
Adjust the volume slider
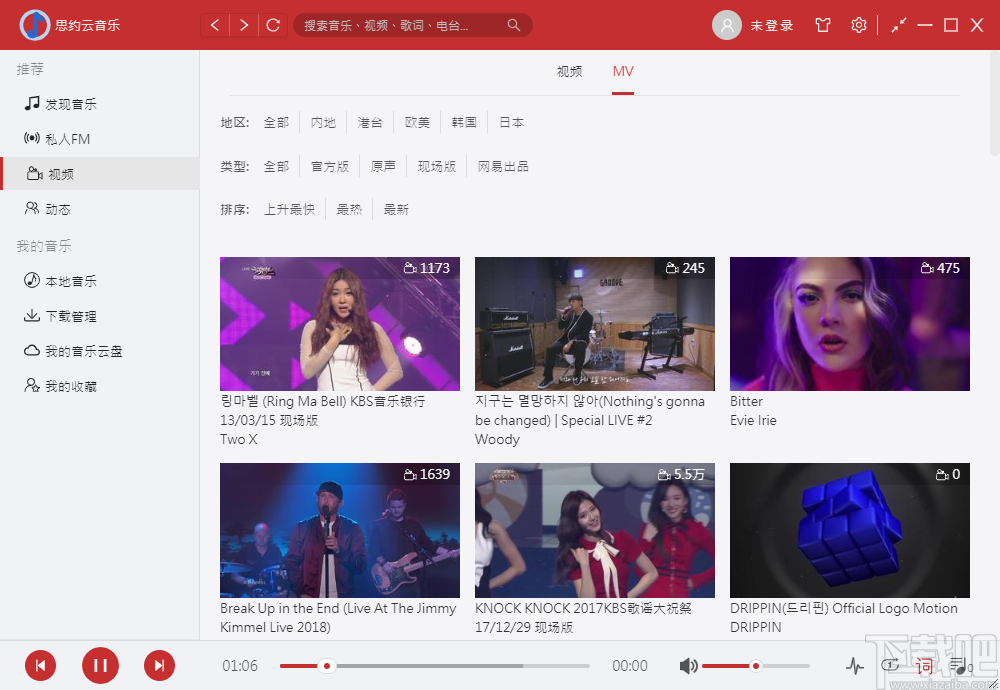(755, 665)
